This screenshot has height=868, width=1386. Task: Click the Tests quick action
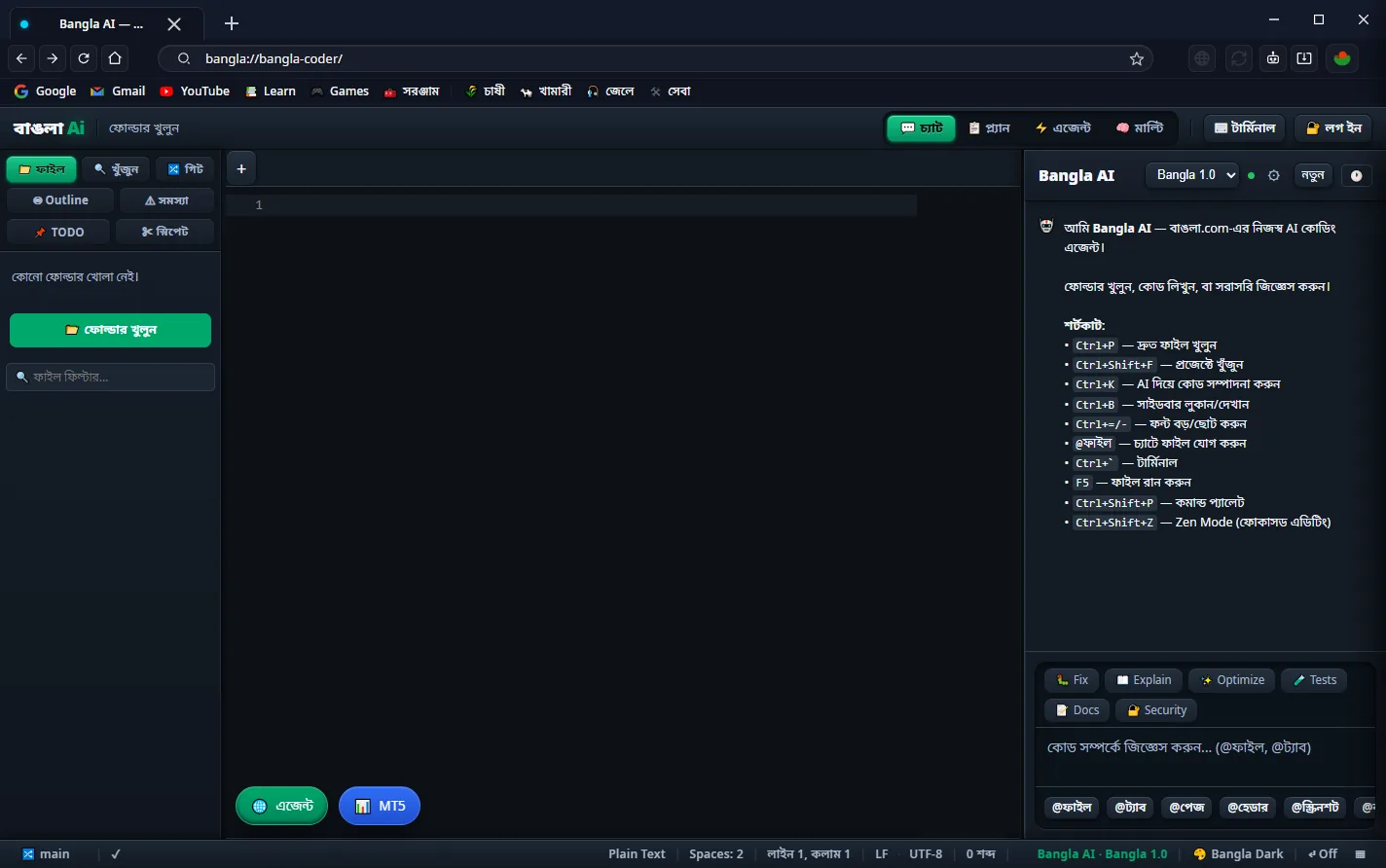1314,680
